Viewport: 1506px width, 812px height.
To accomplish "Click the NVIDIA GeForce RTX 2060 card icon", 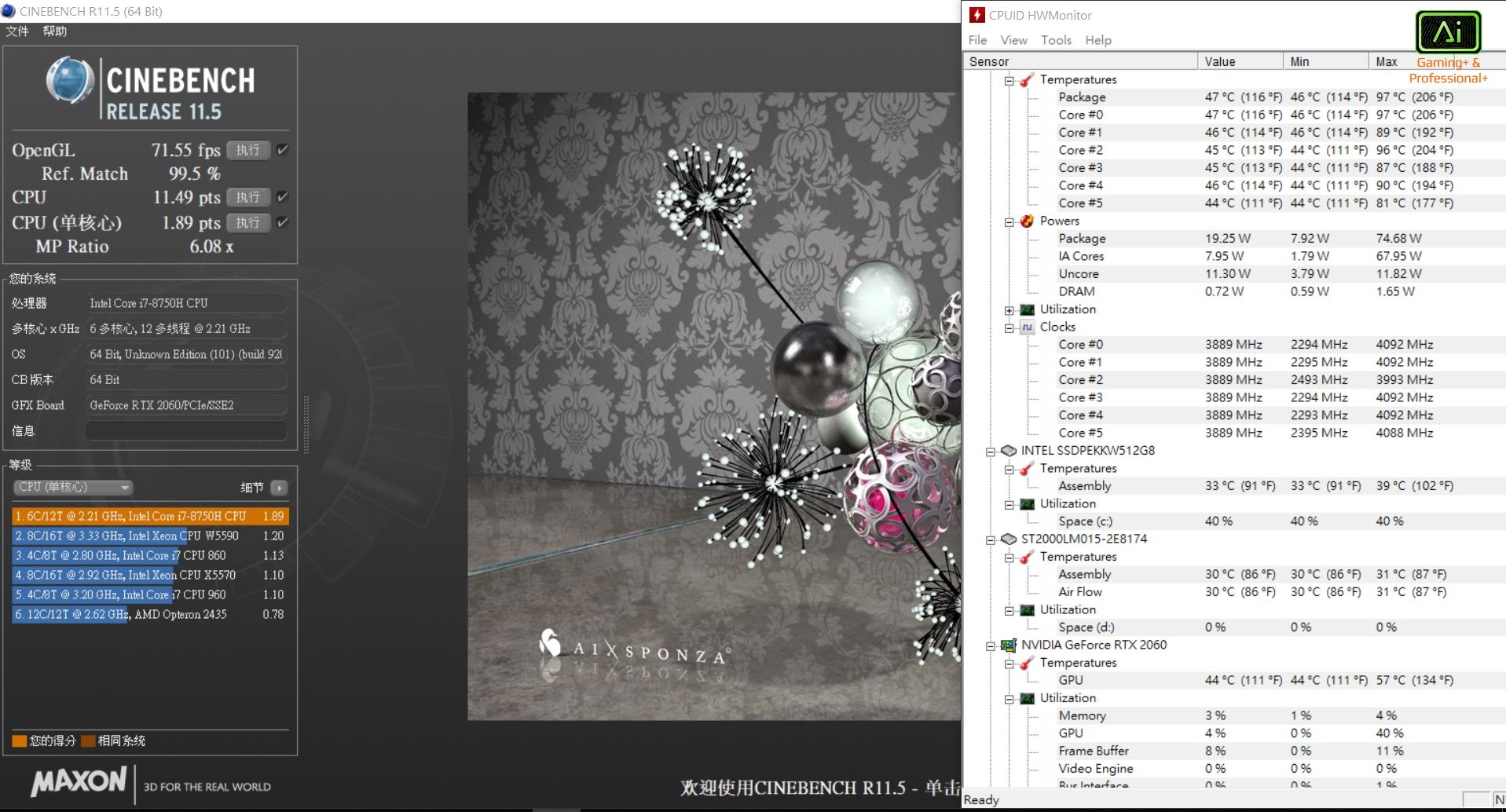I will click(1009, 646).
